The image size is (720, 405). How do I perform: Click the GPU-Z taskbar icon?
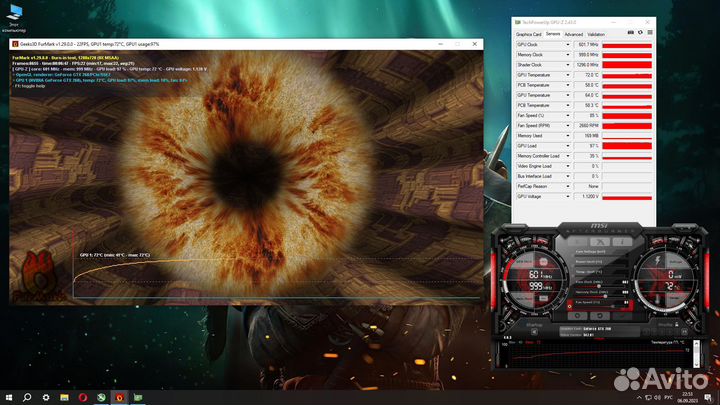click(138, 397)
